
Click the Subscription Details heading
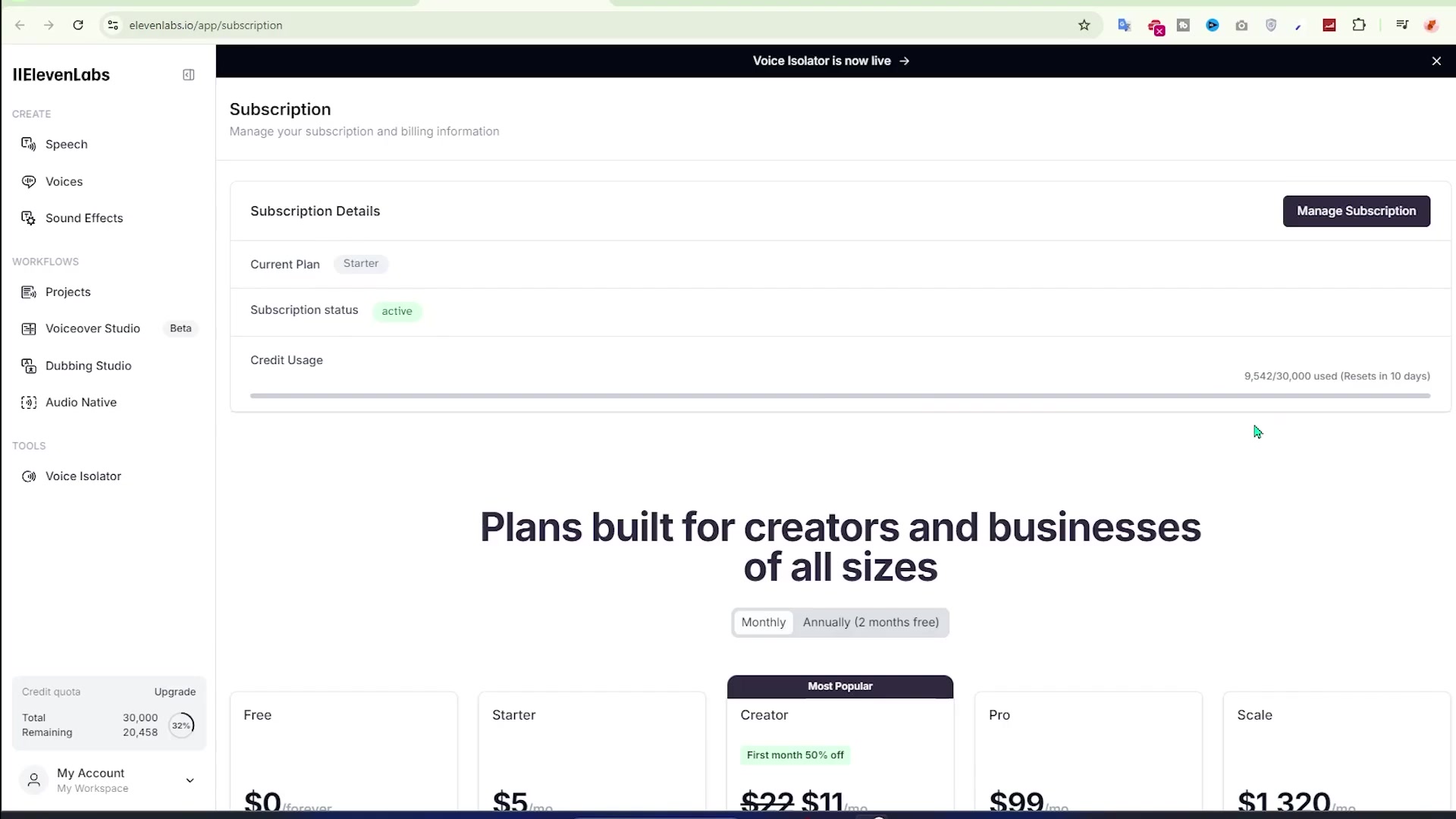pyautogui.click(x=315, y=211)
